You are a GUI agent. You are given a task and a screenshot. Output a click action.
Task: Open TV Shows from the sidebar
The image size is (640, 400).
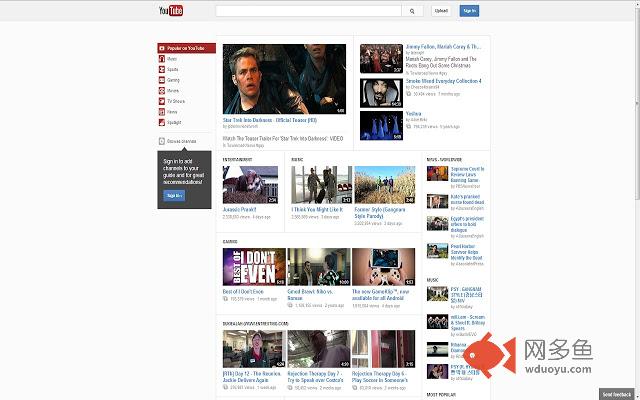point(160,101)
